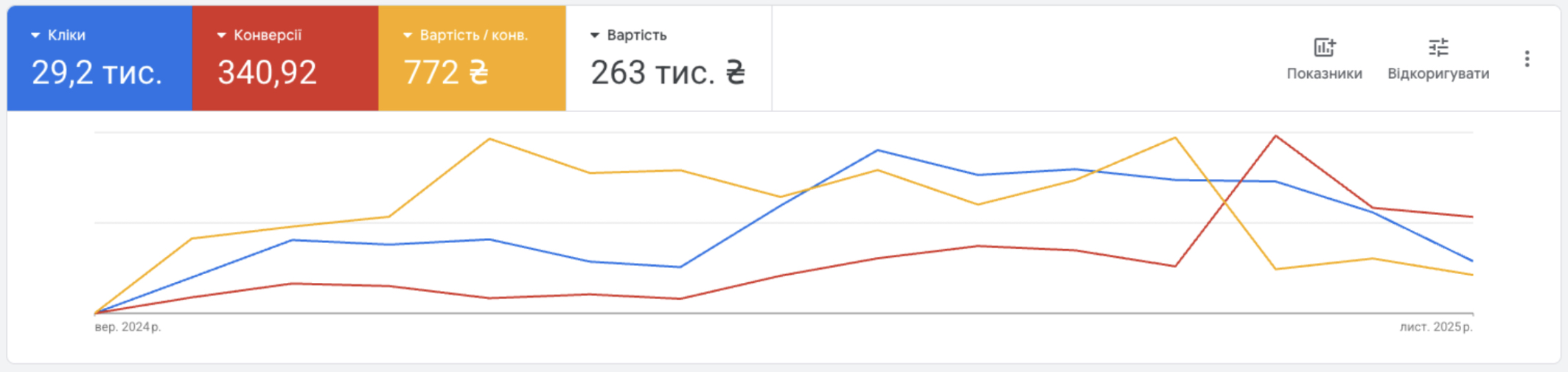Expand the Конверсії metric dropdown arrow
Screen dimensions: 1568x372
[221, 35]
